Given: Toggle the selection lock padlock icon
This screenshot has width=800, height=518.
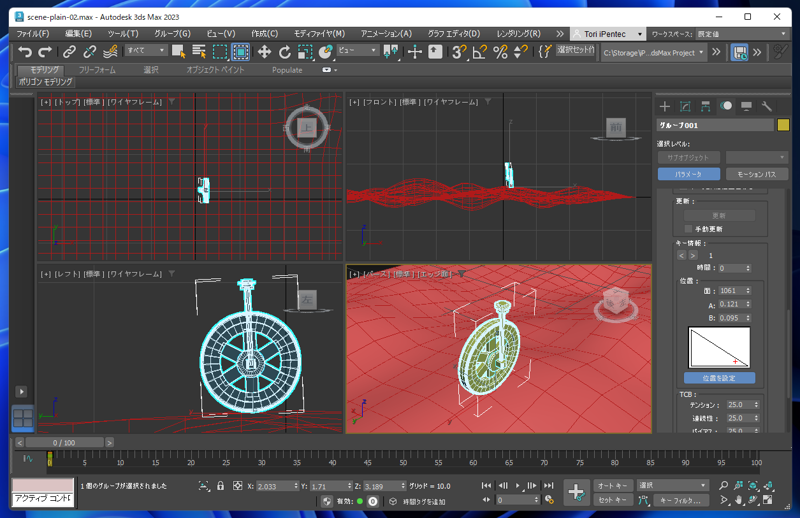Looking at the screenshot, I should coord(220,486).
